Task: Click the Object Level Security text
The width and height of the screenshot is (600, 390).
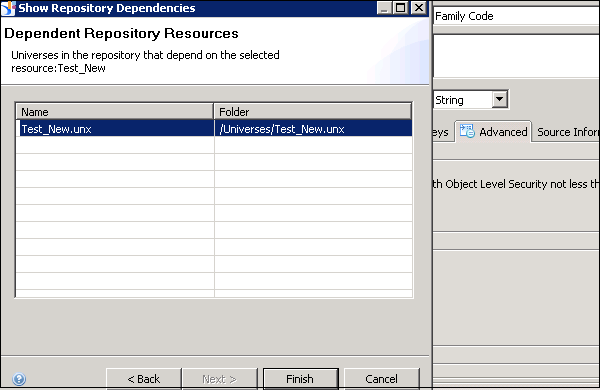Action: pos(516,184)
